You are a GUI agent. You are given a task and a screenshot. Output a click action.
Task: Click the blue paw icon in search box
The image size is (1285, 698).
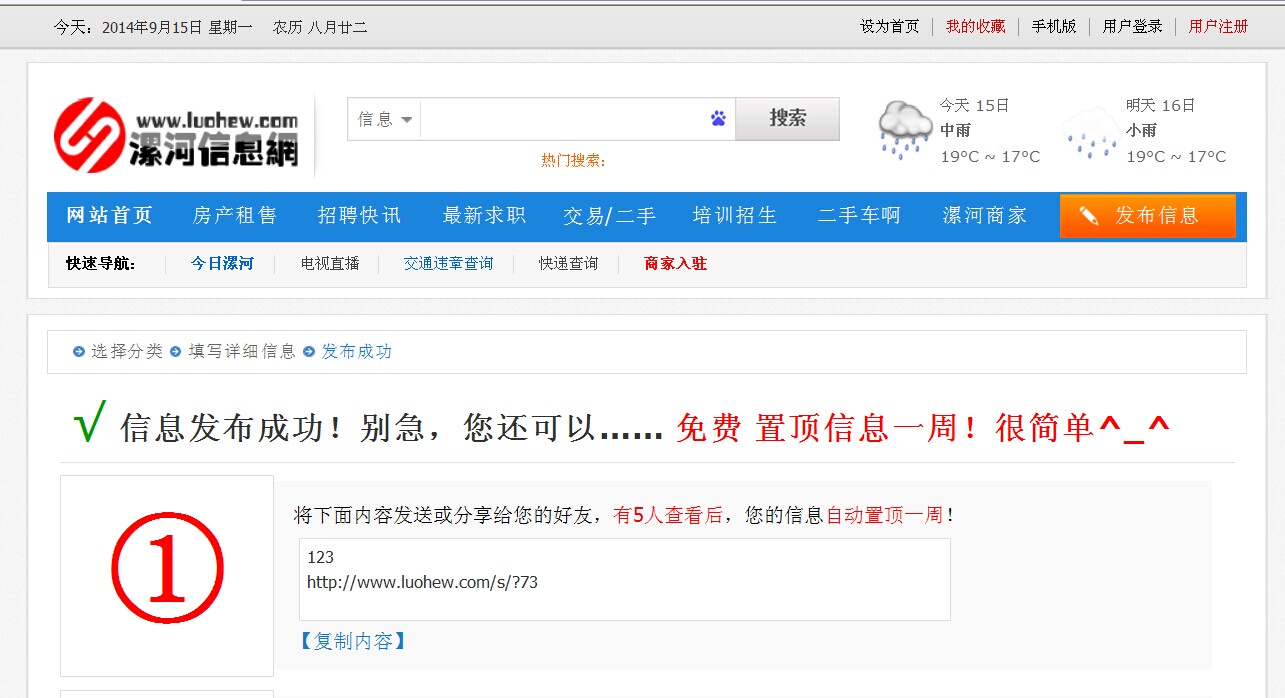tap(718, 119)
